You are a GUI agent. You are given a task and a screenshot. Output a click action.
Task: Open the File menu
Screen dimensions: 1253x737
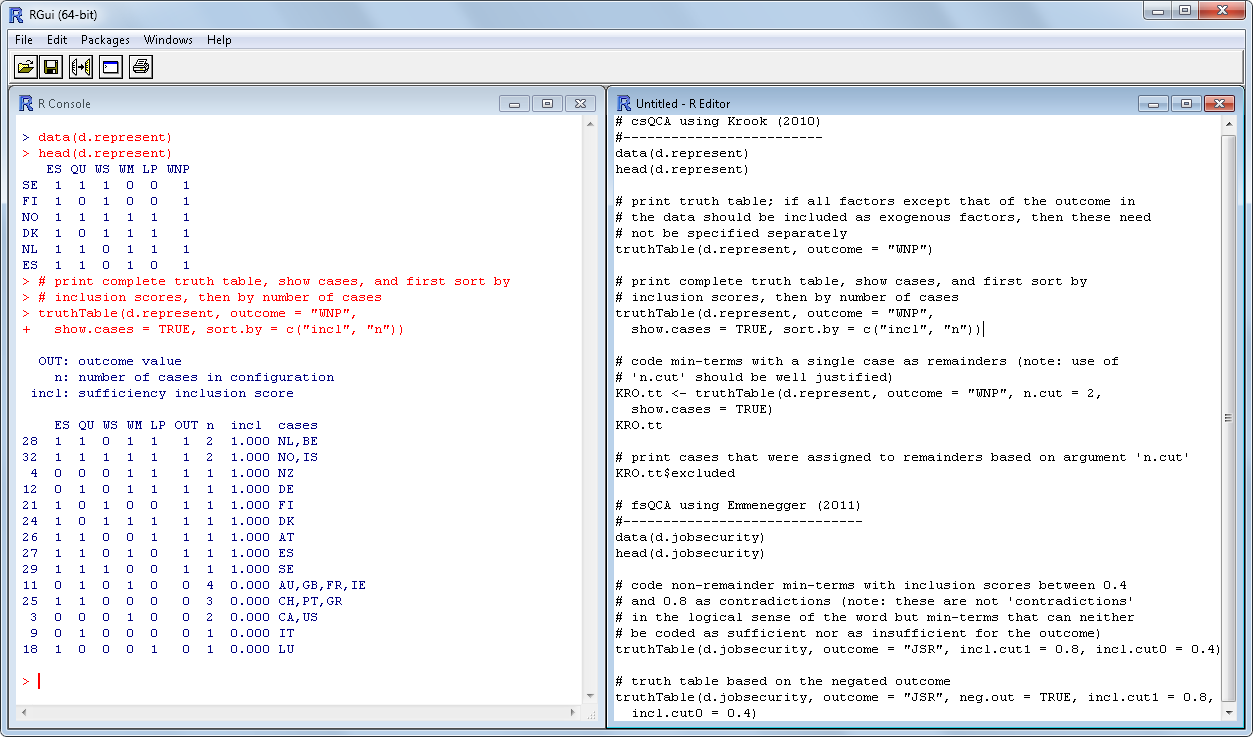[24, 40]
